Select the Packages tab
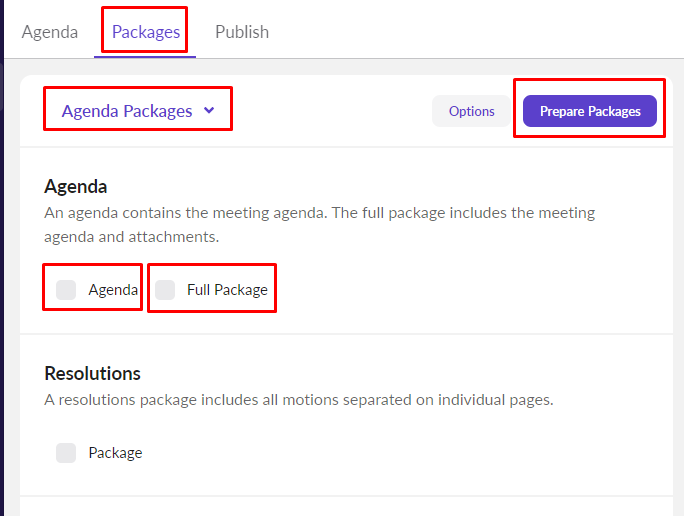Screen dimensions: 684x516 click(145, 32)
